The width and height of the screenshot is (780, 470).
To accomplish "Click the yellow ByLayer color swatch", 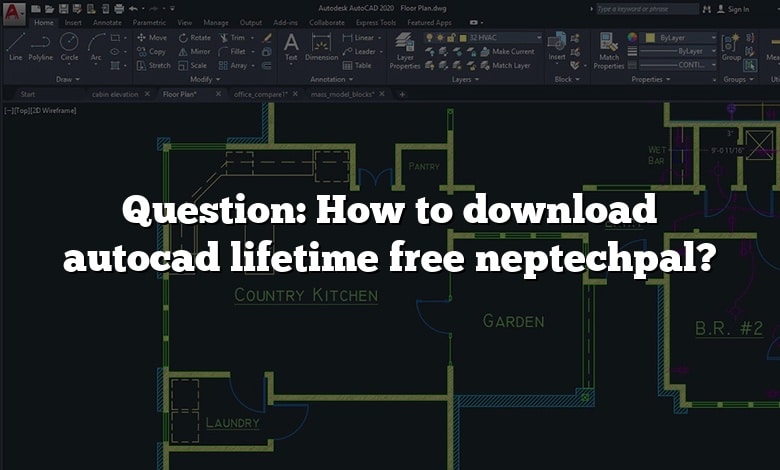I will click(650, 38).
